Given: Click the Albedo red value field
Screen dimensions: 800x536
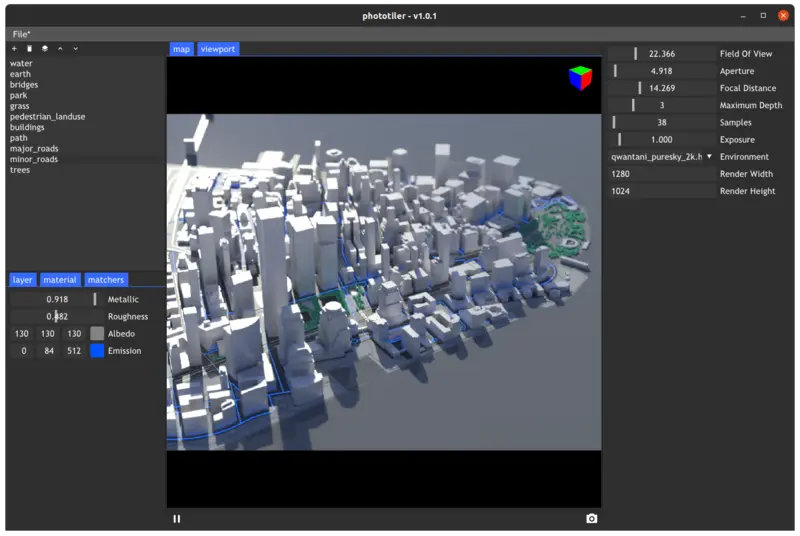Looking at the screenshot, I should coord(22,334).
